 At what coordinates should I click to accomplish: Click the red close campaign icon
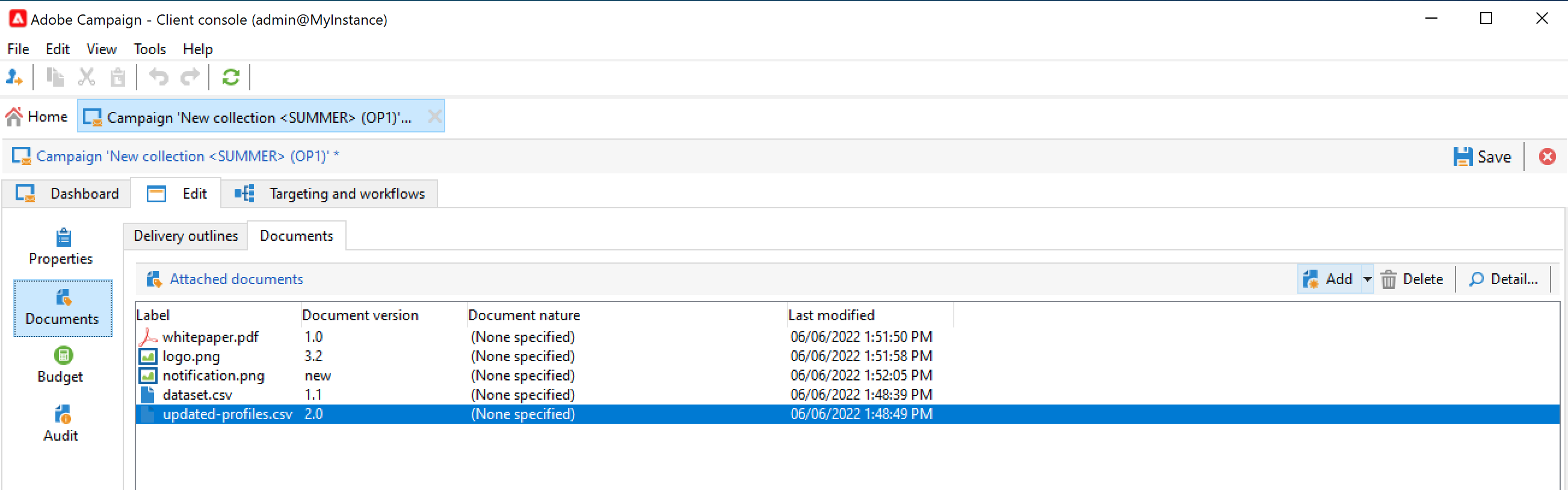click(1547, 157)
